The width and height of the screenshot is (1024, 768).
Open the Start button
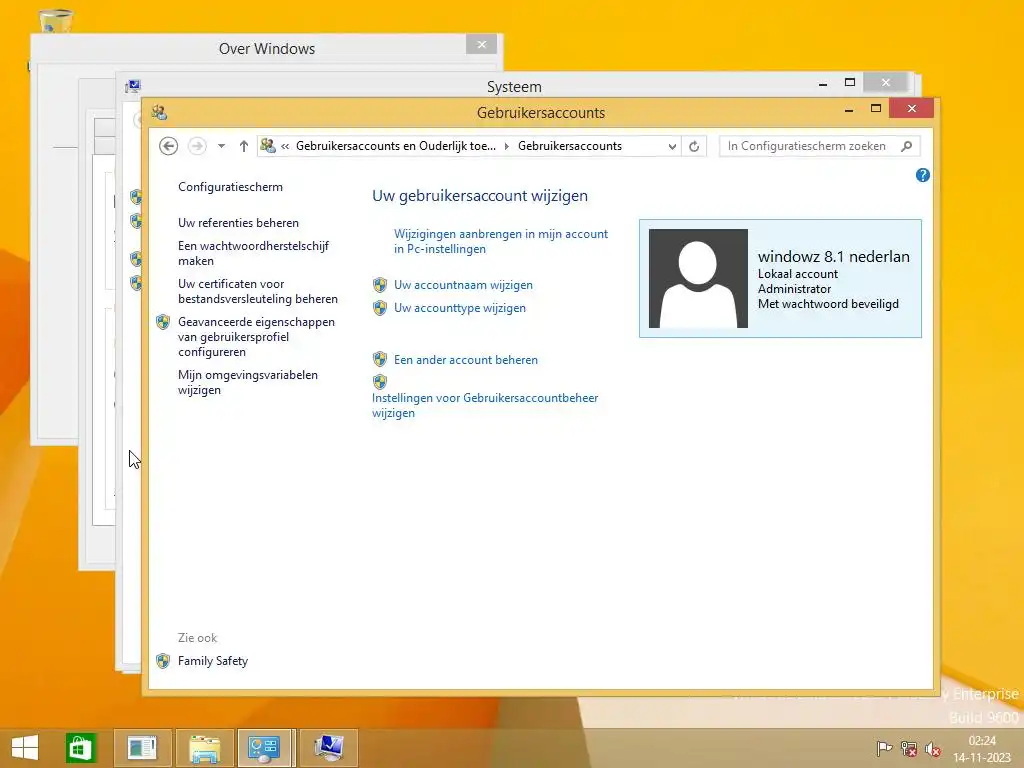tap(25, 748)
